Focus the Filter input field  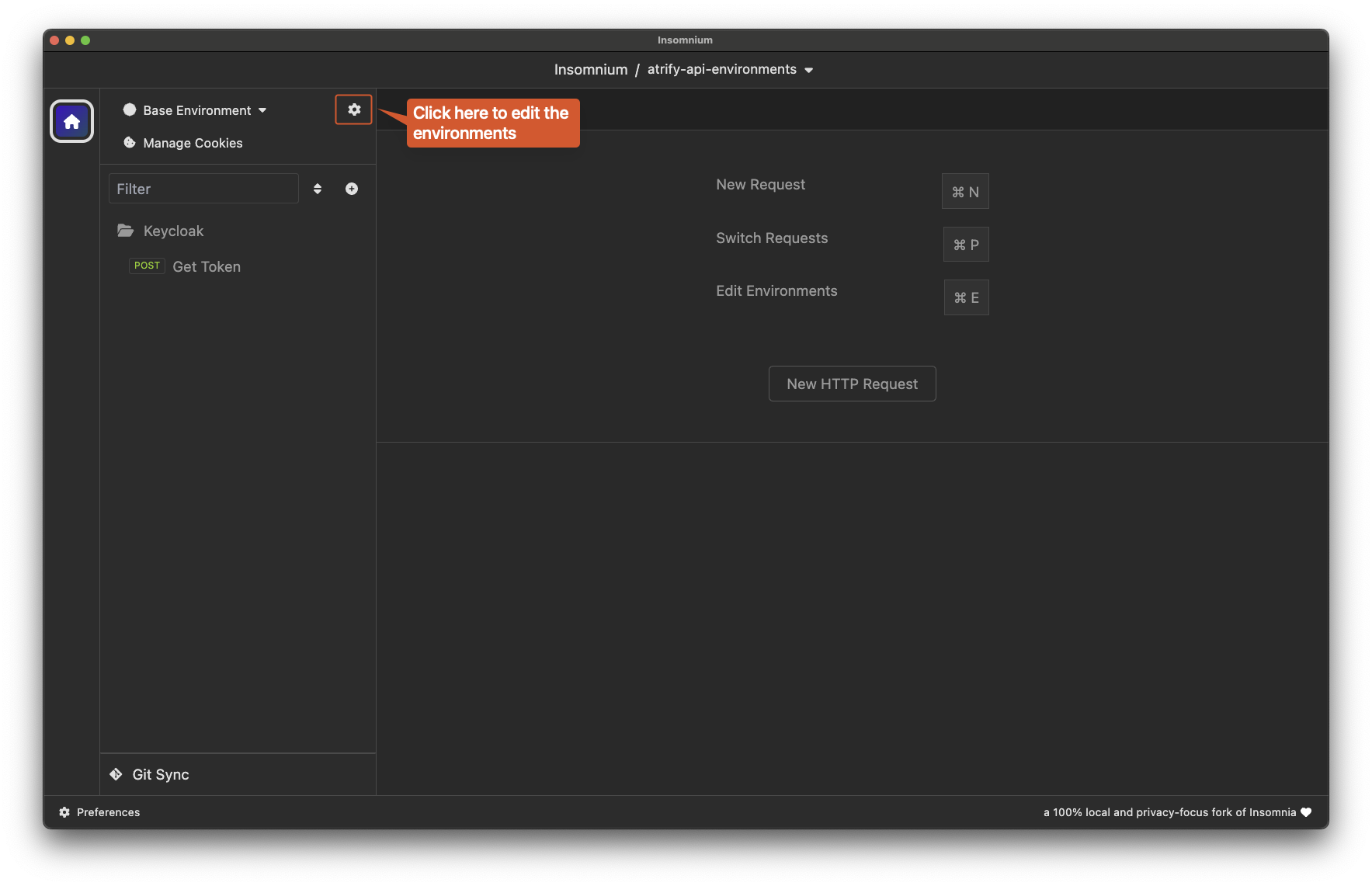click(x=203, y=189)
